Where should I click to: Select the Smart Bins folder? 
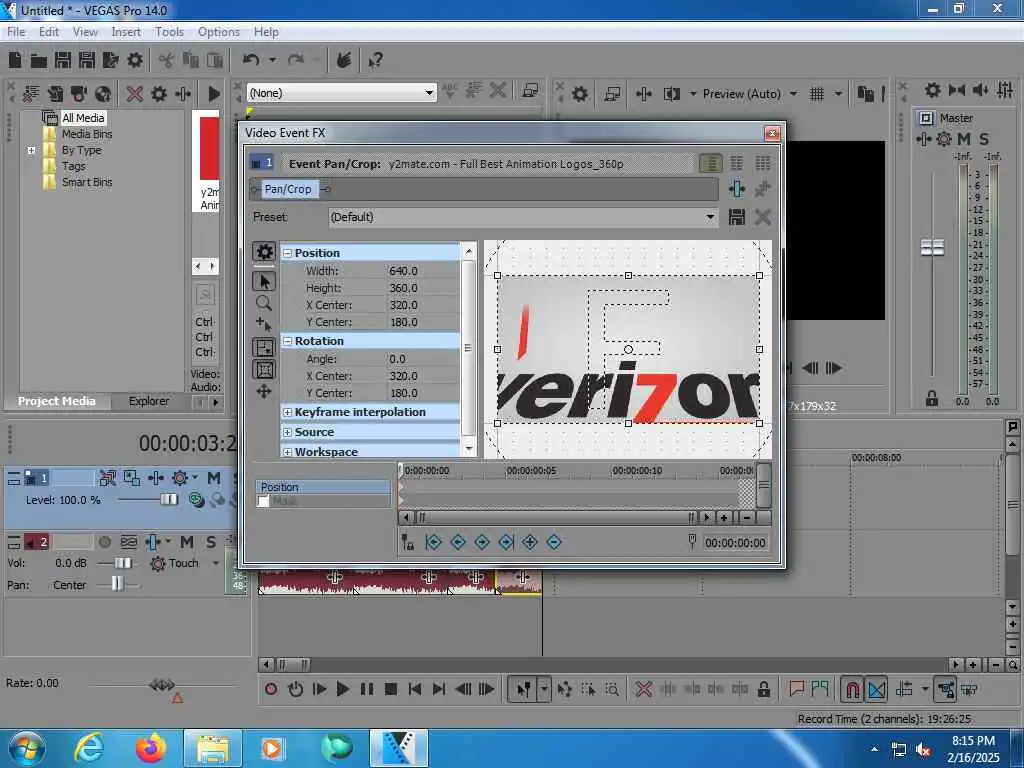pyautogui.click(x=87, y=182)
